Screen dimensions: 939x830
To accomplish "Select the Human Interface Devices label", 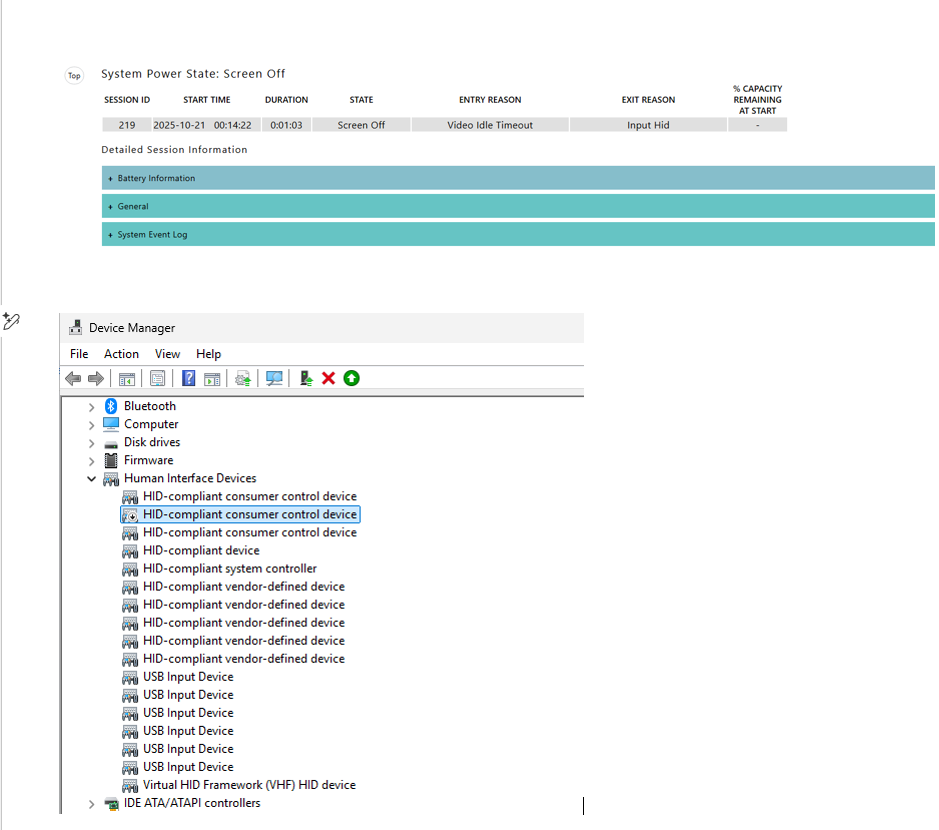I will 190,478.
